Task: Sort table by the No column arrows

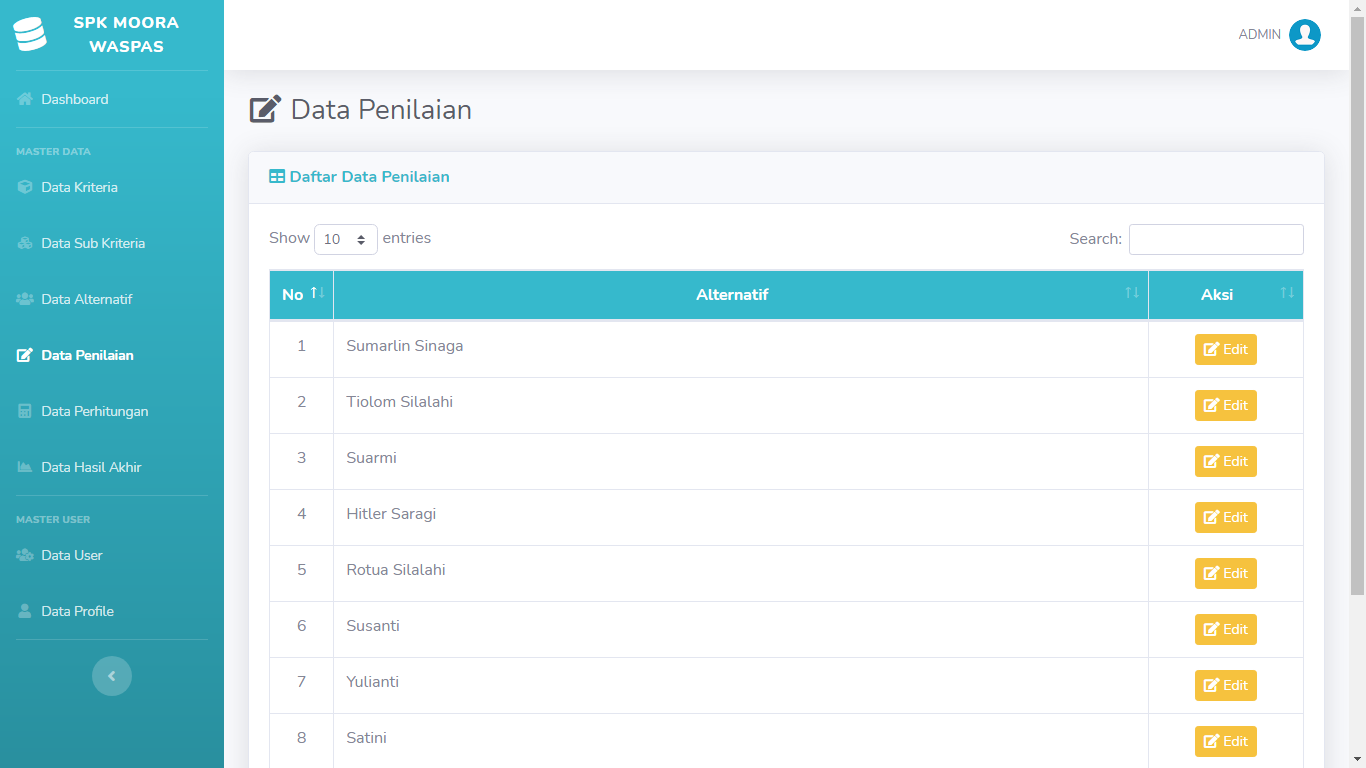Action: click(317, 293)
